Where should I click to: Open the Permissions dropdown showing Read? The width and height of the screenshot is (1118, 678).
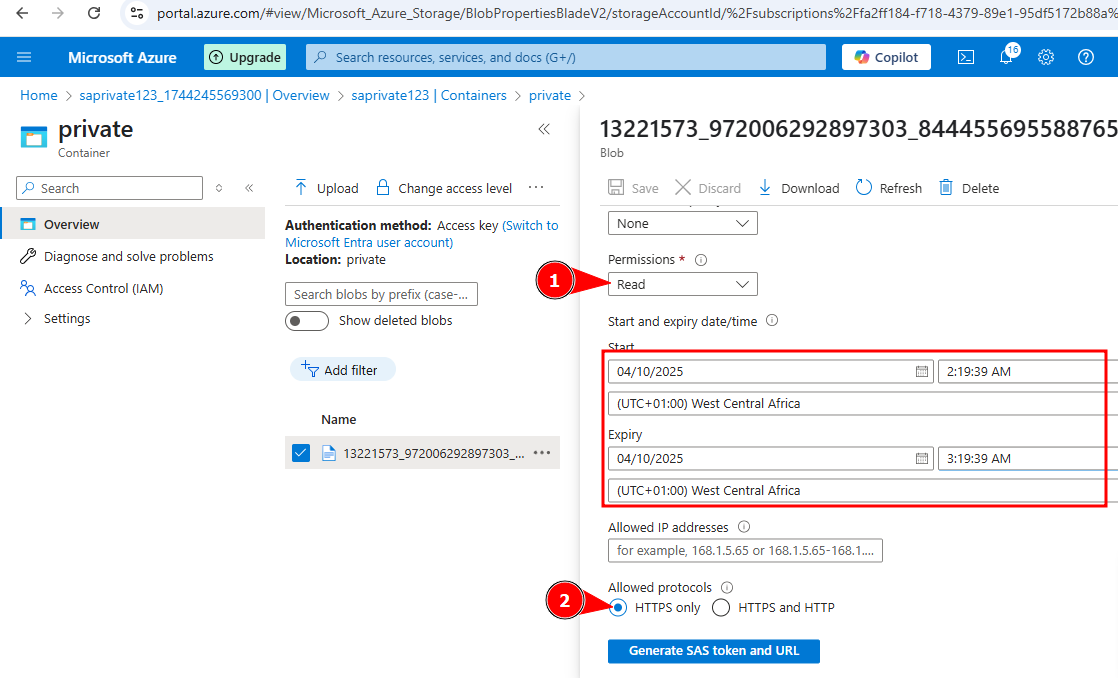coord(682,284)
